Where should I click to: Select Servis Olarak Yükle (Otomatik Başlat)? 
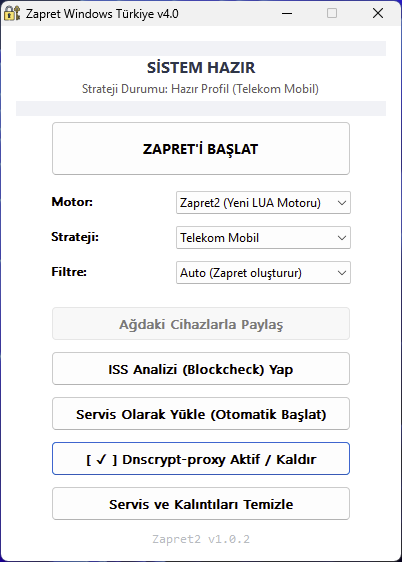201,414
